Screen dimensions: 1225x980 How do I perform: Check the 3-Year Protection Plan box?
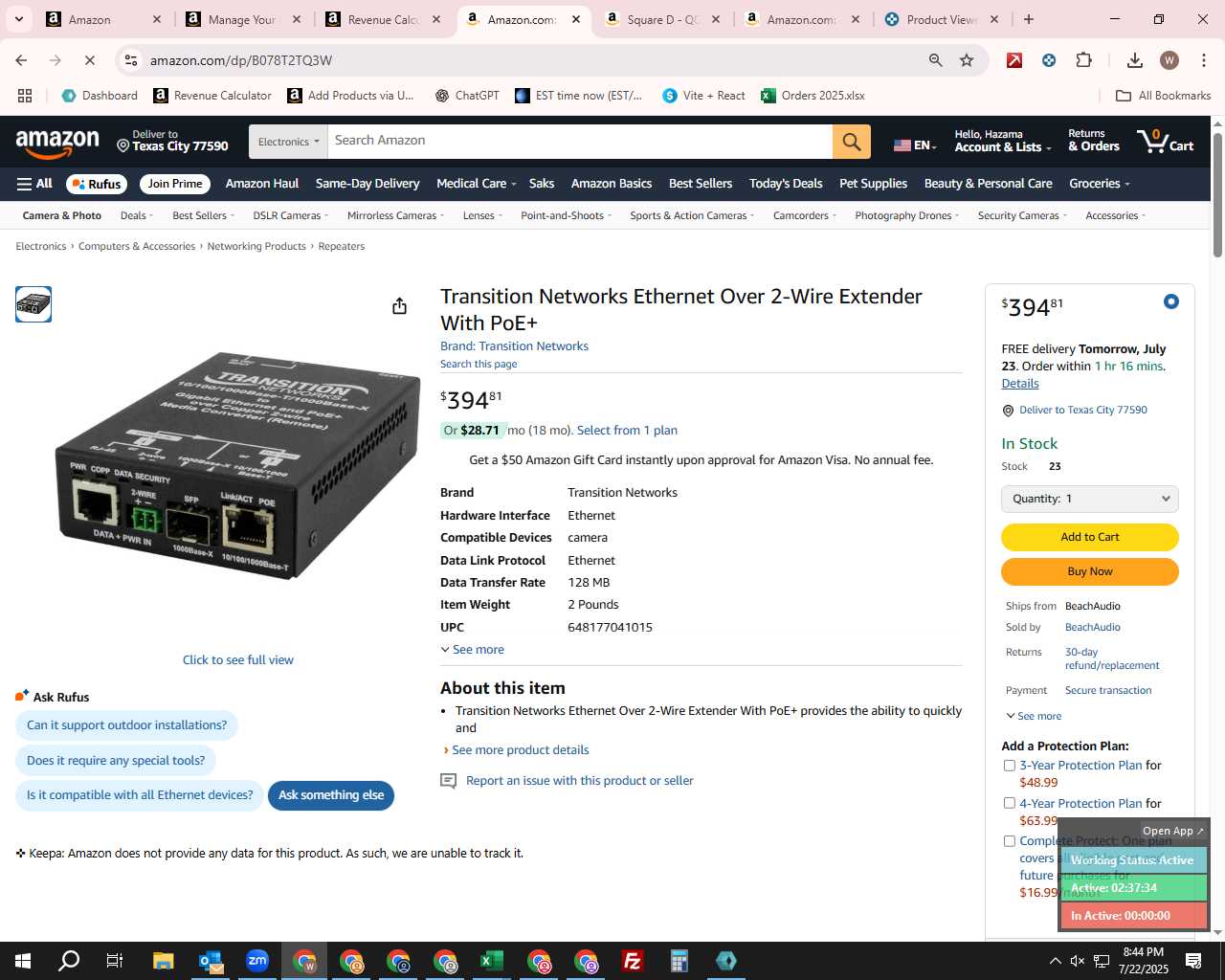coord(1009,766)
